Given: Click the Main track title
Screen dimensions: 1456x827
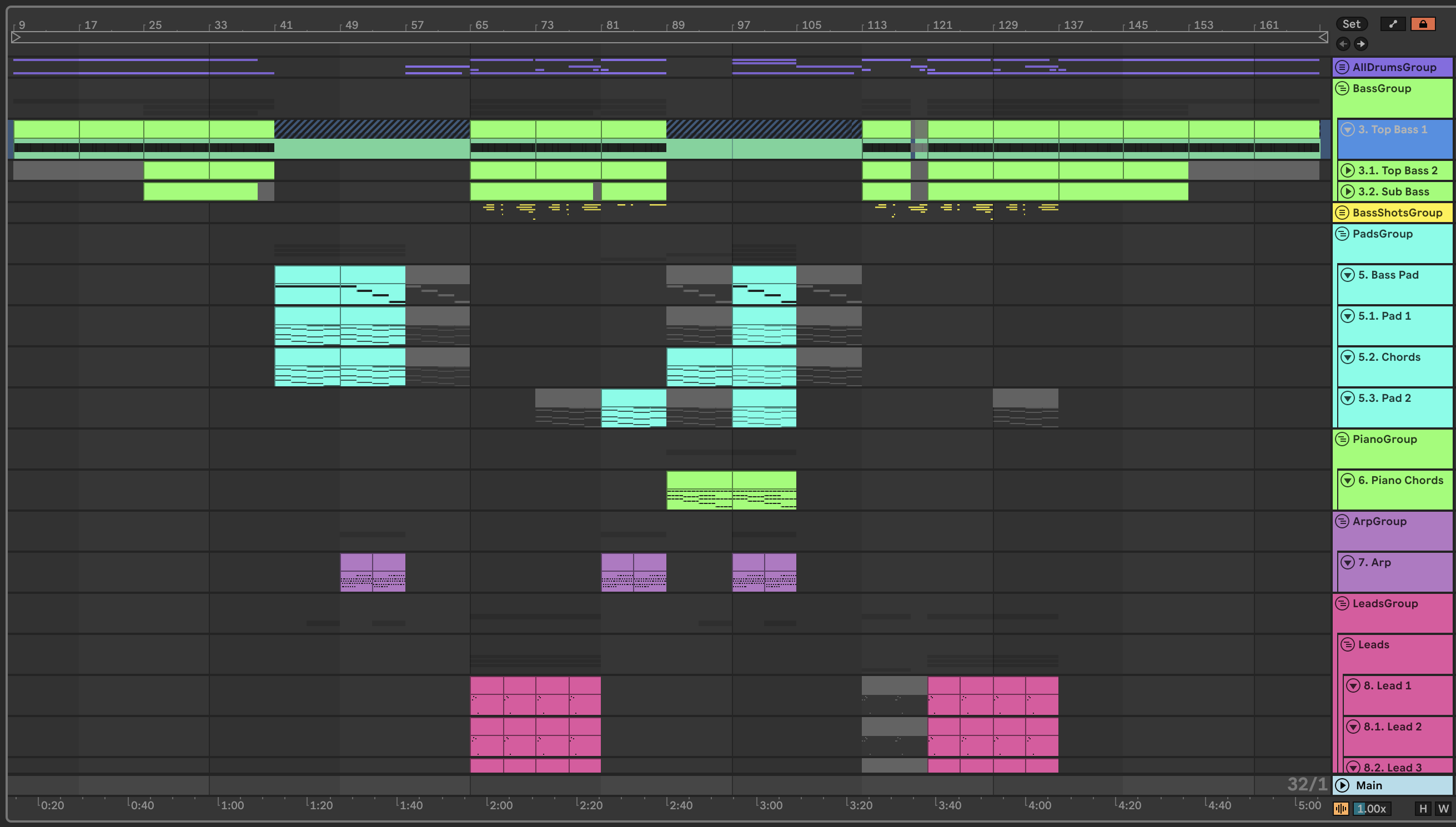Looking at the screenshot, I should 1368,785.
